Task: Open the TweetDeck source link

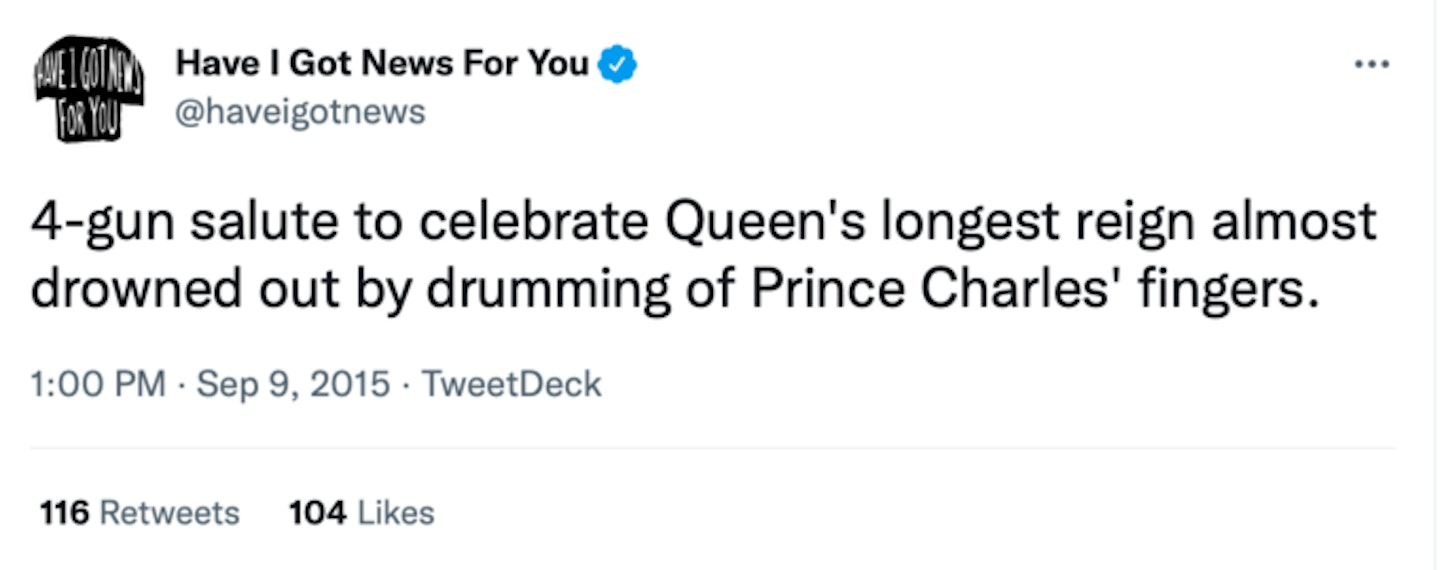Action: point(511,384)
